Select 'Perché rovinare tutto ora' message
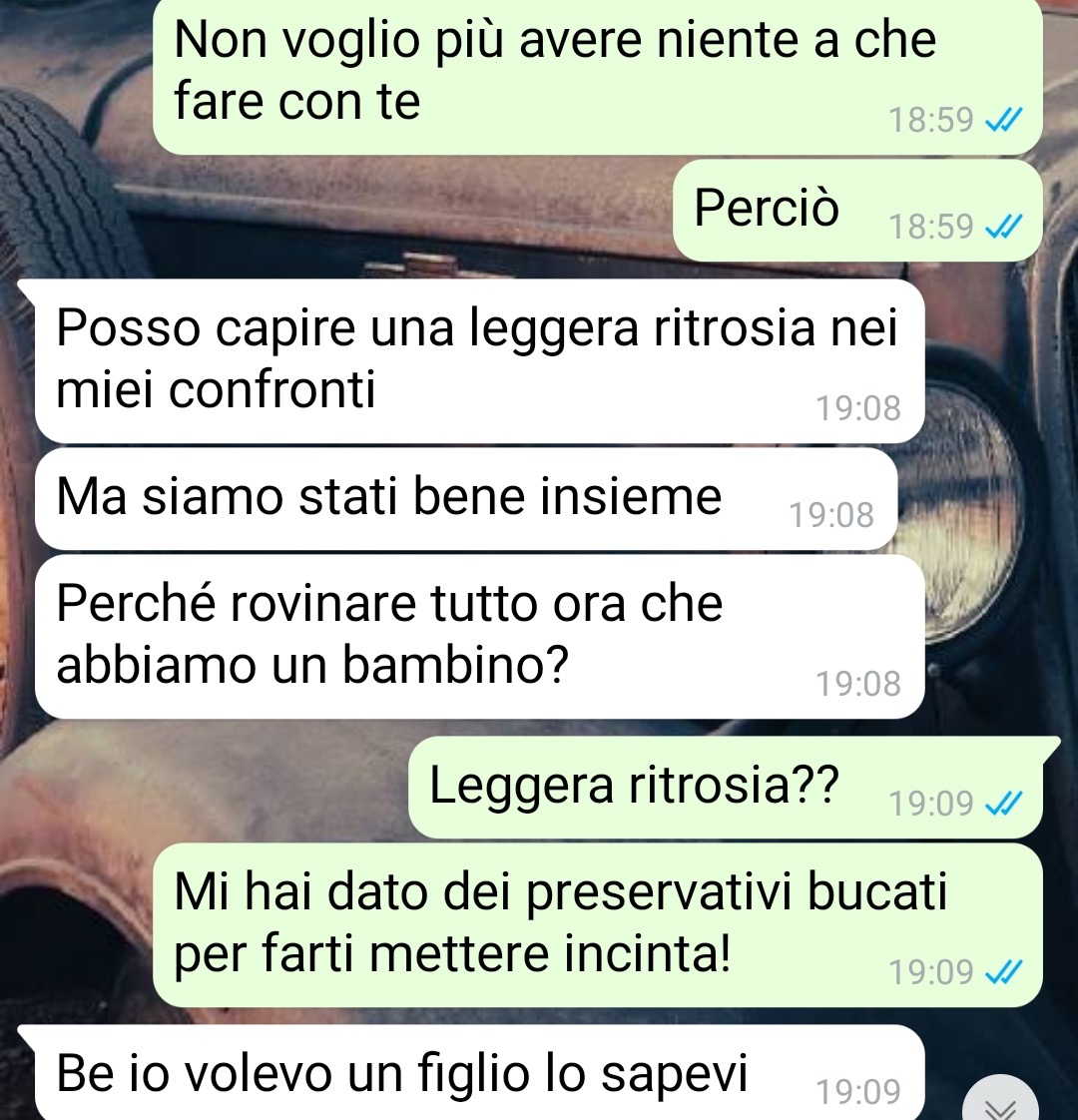The width and height of the screenshot is (1078, 1120). pyautogui.click(x=479, y=637)
